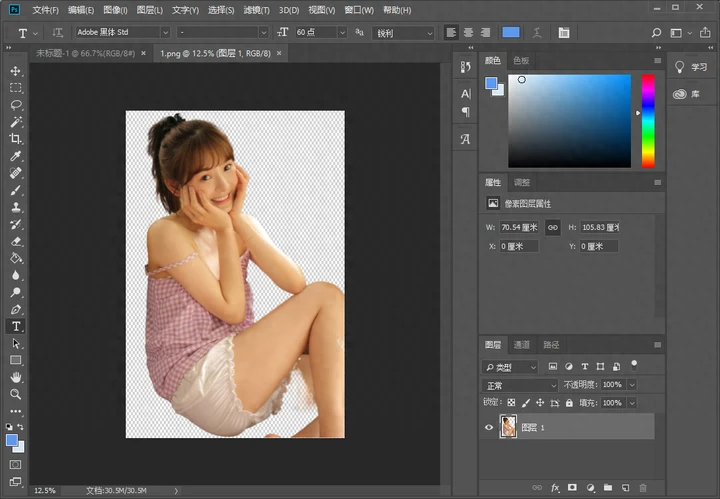Select the Lasso tool
This screenshot has height=499, width=720.
click(16, 104)
